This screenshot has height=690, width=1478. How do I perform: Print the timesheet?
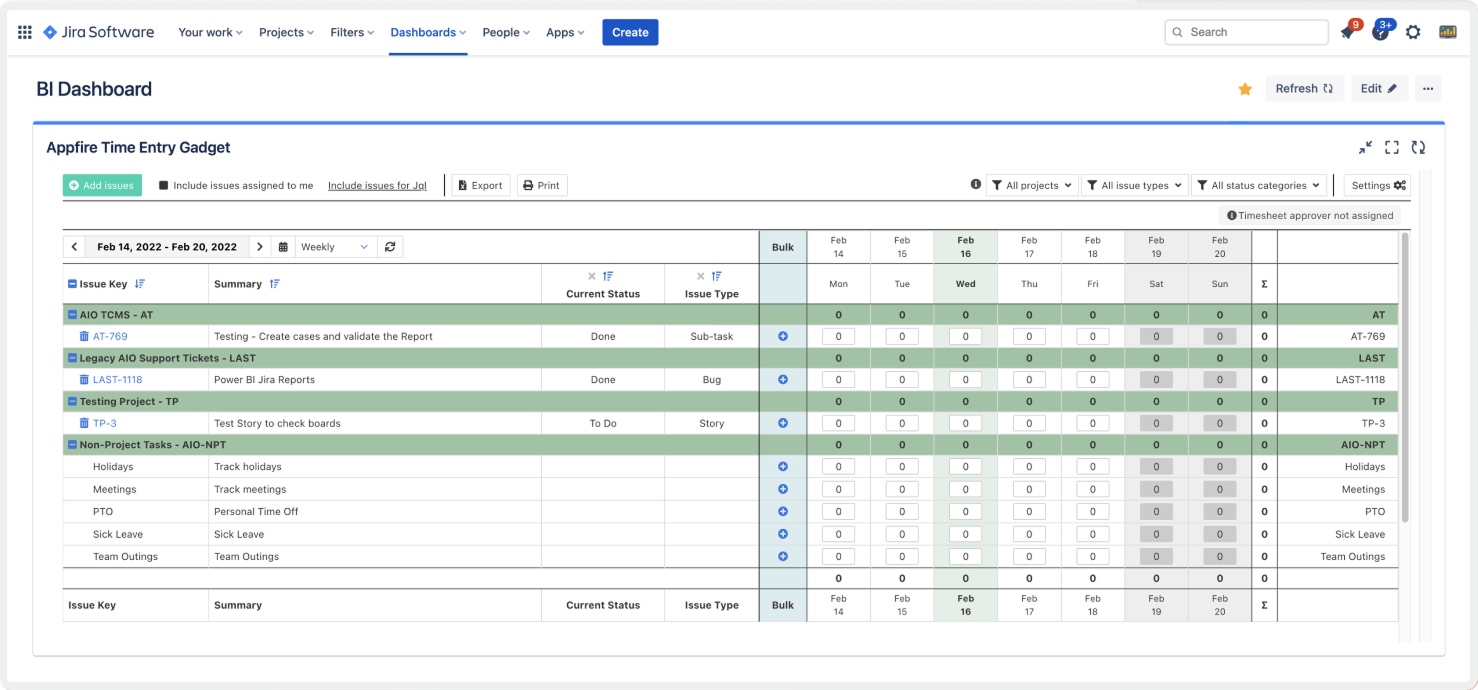coord(542,185)
